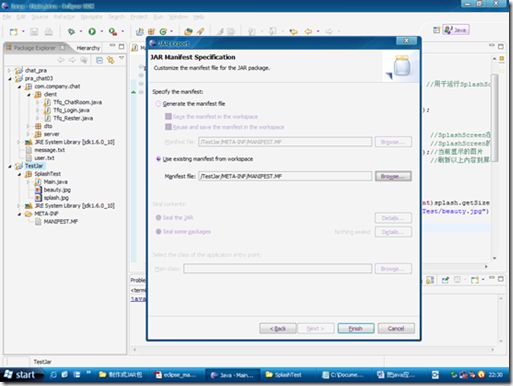This screenshot has height=386, width=513.
Task: Select the Java perspective button
Action: point(456,30)
